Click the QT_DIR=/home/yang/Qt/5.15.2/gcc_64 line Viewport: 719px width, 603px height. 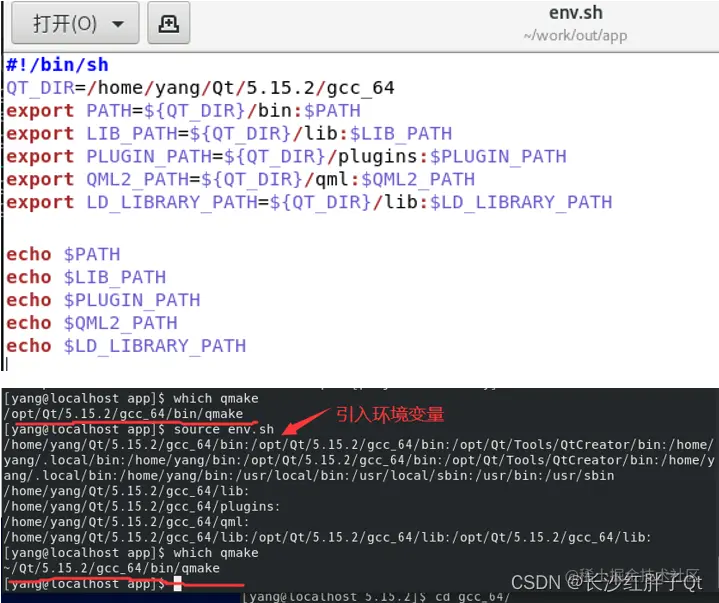pos(200,88)
